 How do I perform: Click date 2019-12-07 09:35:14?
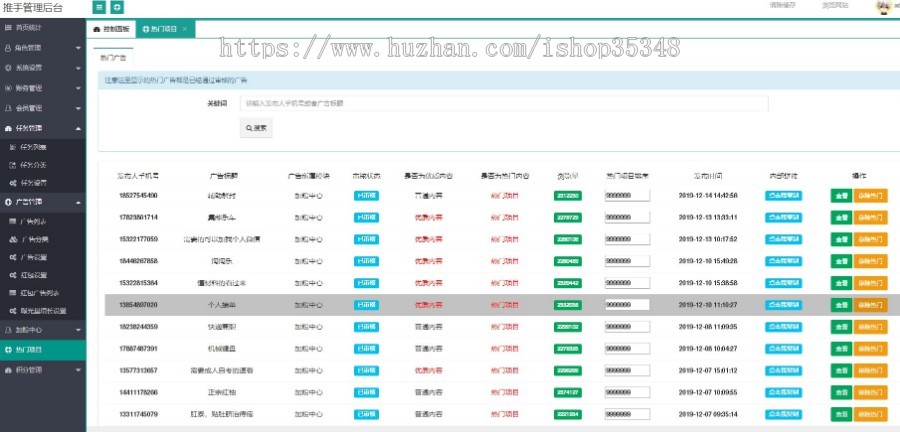(708, 414)
